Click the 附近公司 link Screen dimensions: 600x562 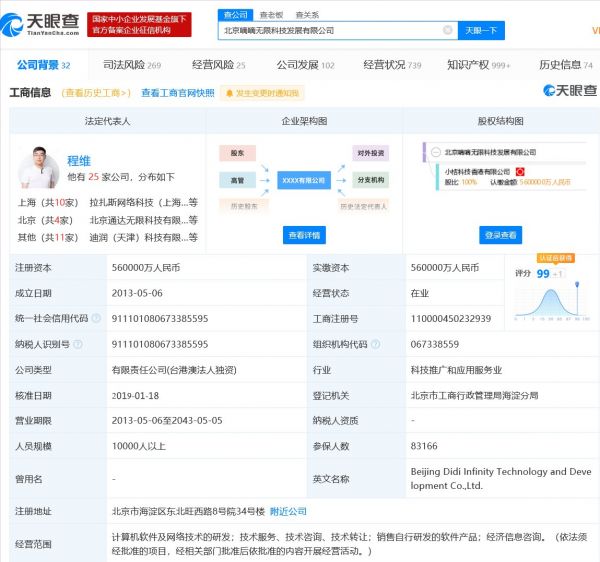click(288, 511)
